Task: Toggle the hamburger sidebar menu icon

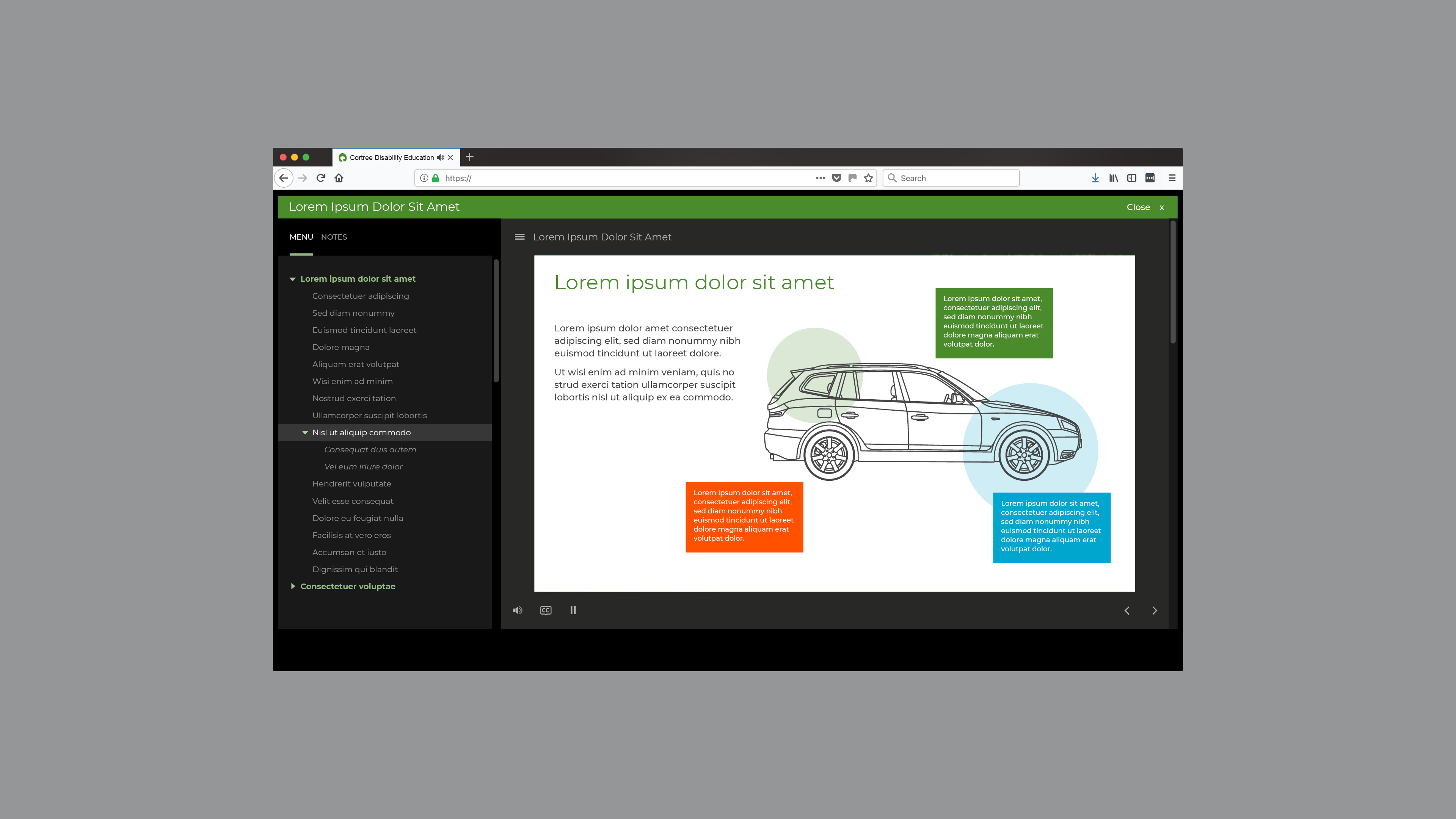Action: (x=519, y=237)
